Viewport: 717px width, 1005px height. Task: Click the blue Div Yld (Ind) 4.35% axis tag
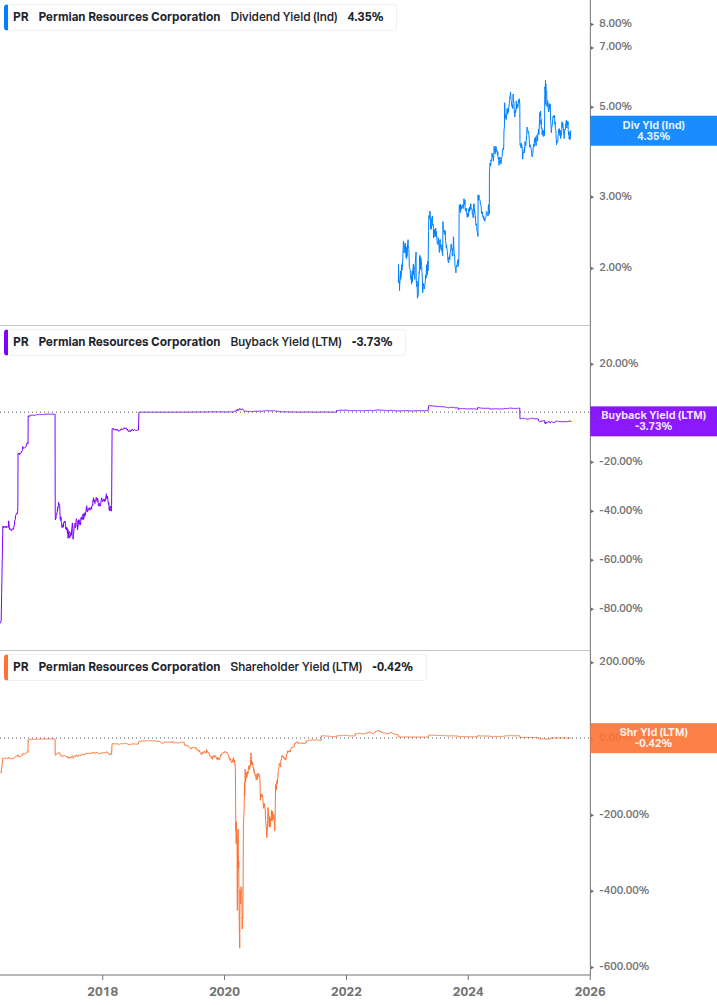coord(654,131)
